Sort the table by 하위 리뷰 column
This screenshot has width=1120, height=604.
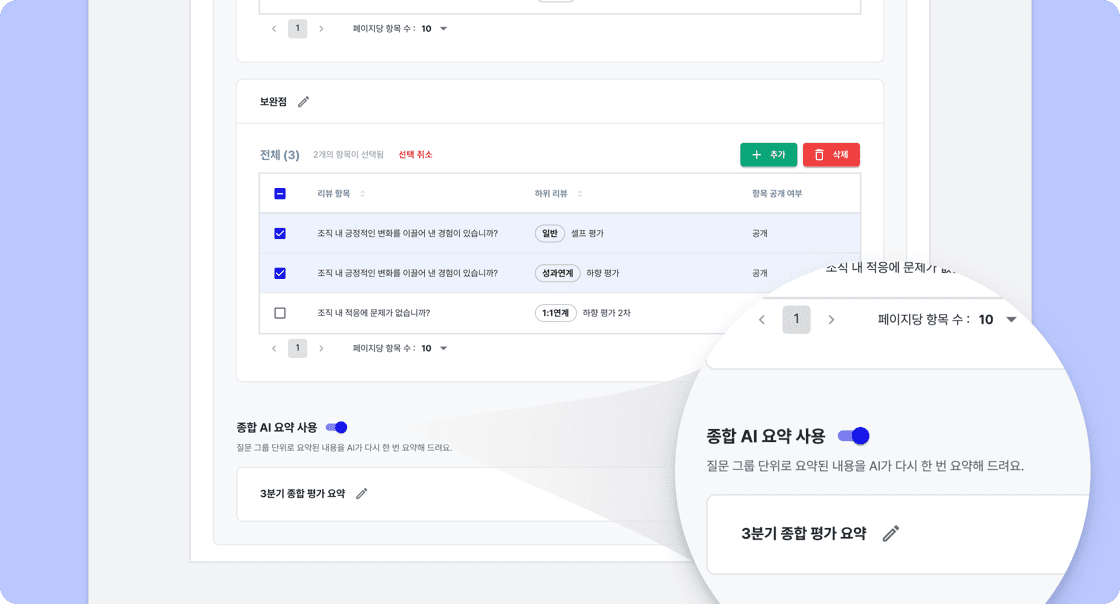tap(579, 193)
